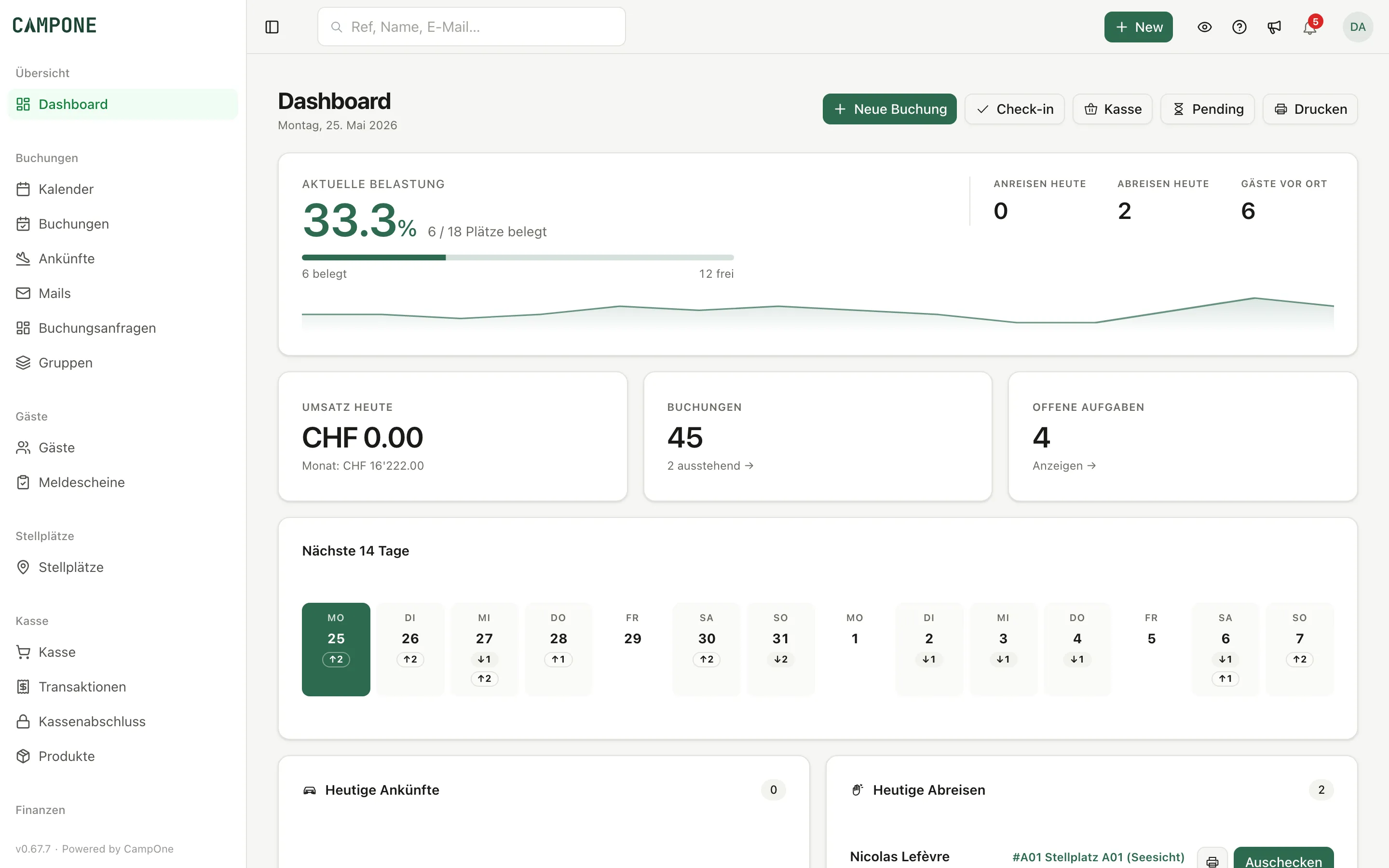Open the megaphone announcements icon
1389x868 pixels.
tap(1274, 27)
